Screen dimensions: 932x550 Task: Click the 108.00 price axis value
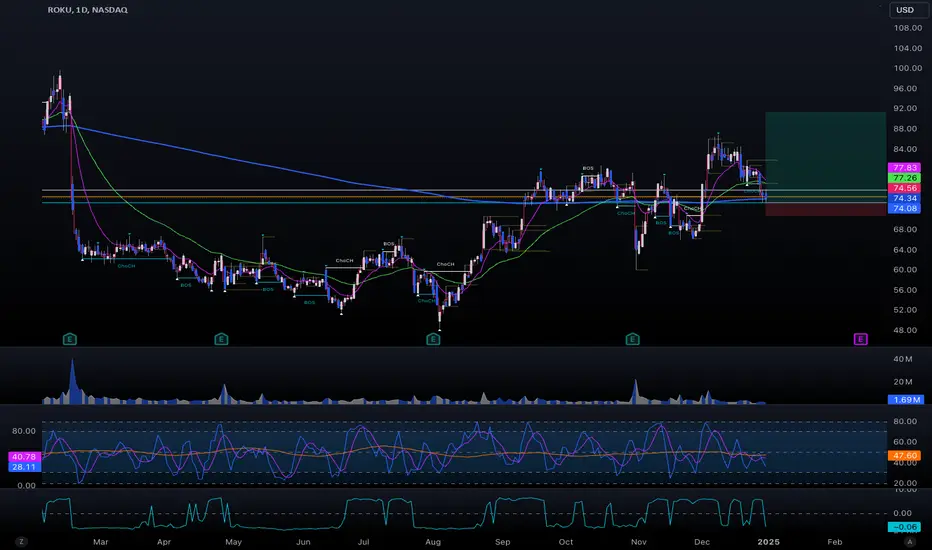click(908, 28)
